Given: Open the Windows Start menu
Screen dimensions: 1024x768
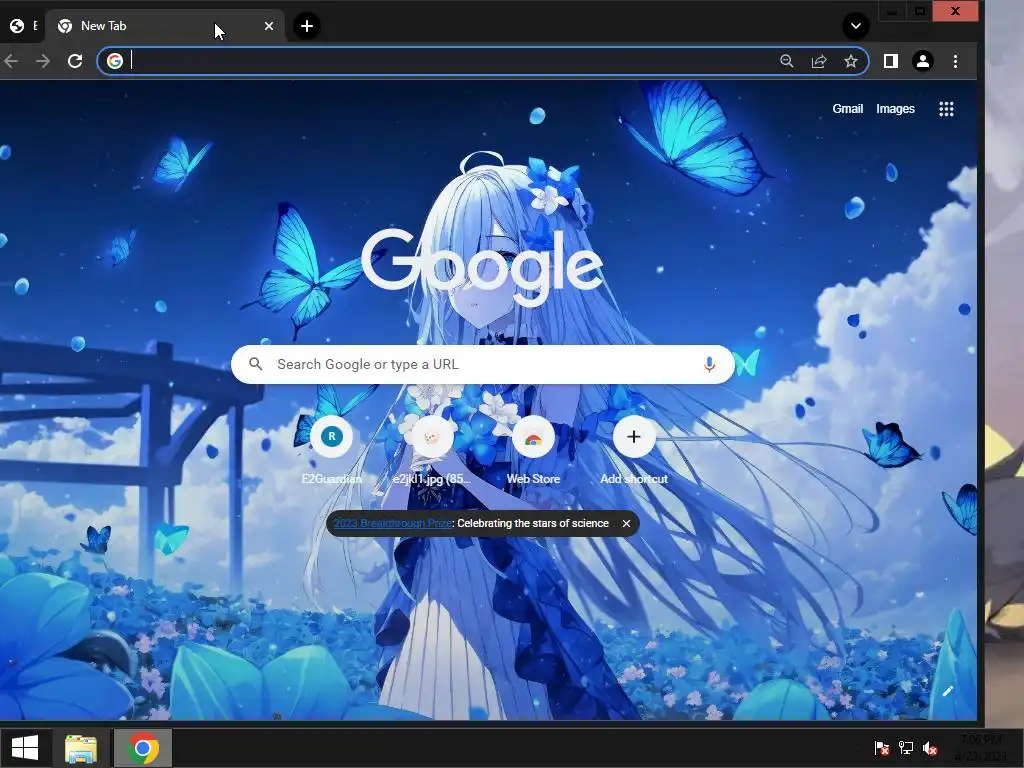Looking at the screenshot, I should (x=25, y=748).
